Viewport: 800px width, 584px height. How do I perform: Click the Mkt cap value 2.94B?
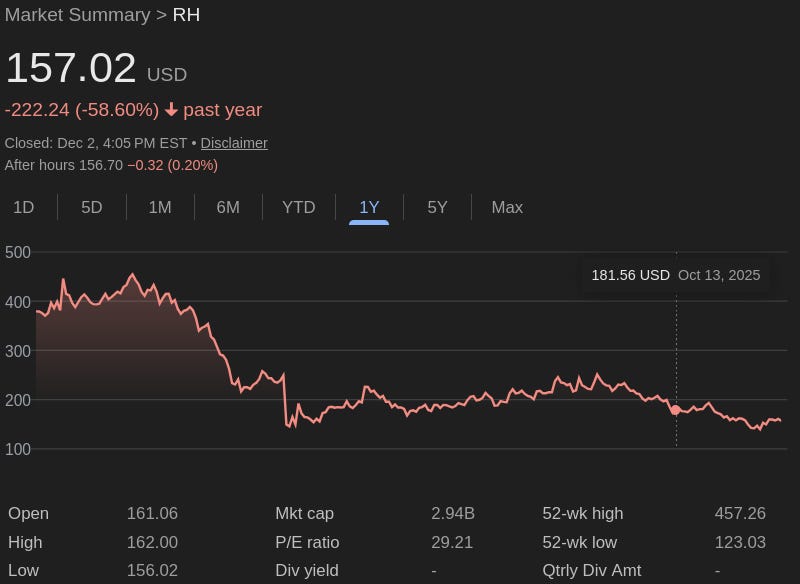click(x=453, y=513)
